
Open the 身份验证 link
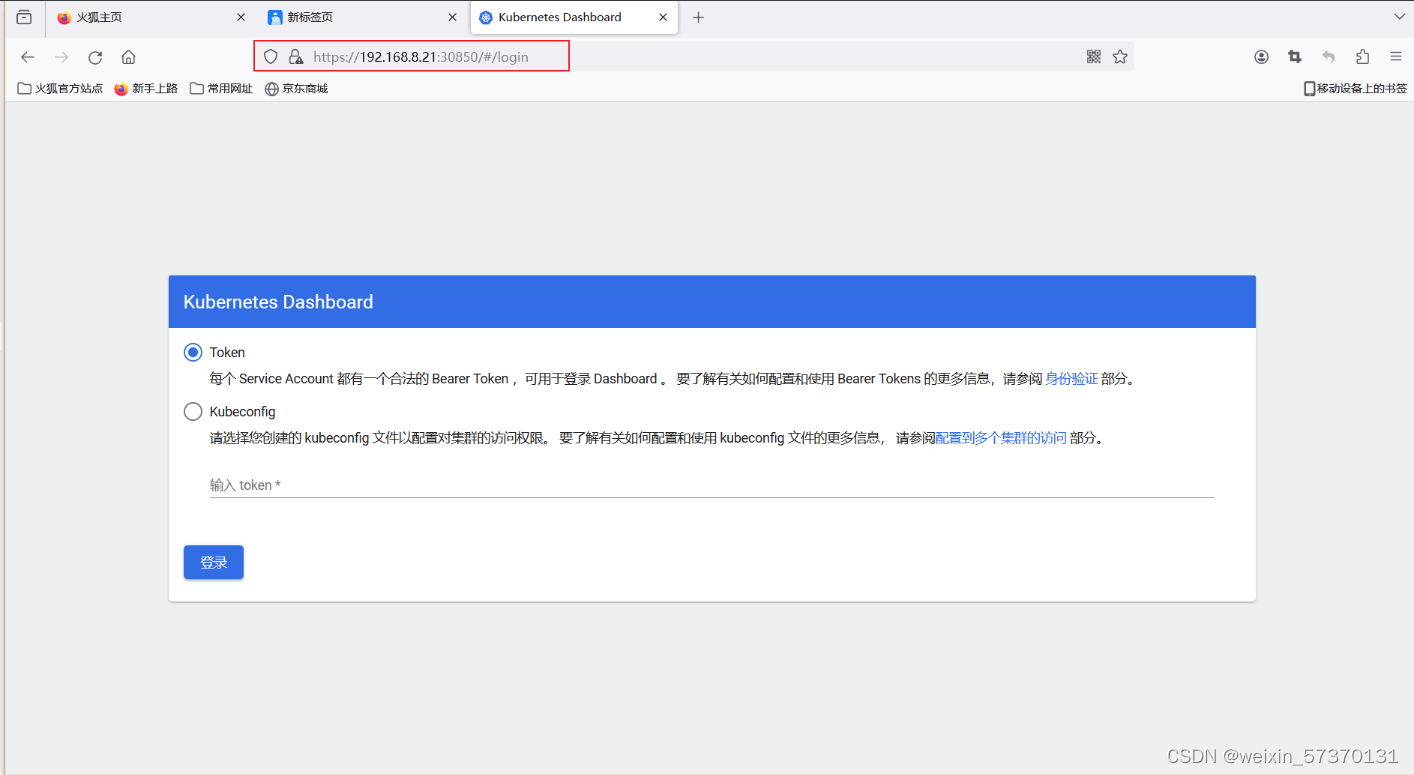[x=1071, y=379]
